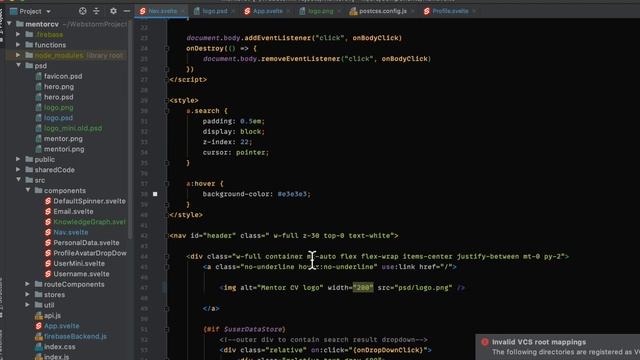Expand the util folder
Image resolution: width=640 pixels, height=360 pixels.
(28, 305)
